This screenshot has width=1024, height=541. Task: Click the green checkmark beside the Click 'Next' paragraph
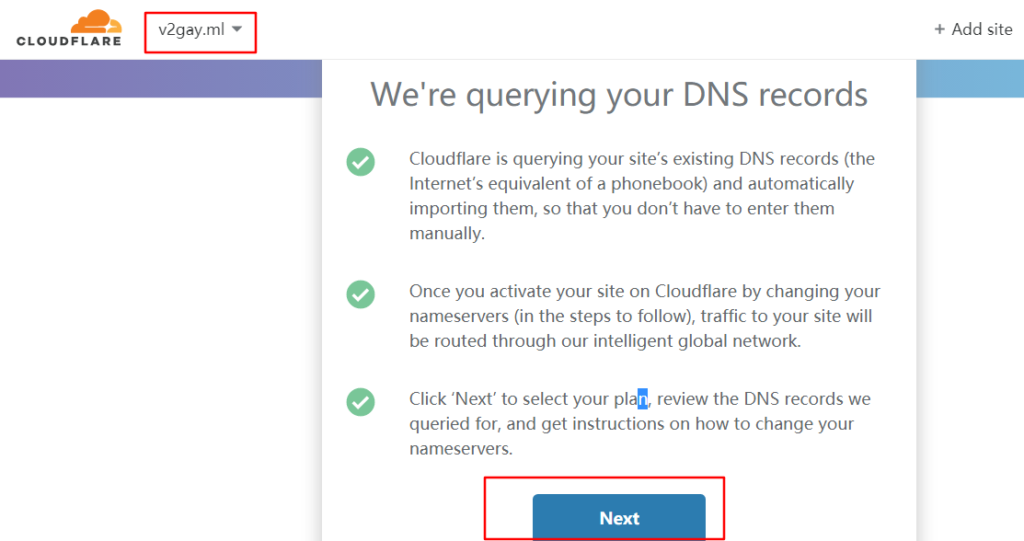(x=360, y=401)
